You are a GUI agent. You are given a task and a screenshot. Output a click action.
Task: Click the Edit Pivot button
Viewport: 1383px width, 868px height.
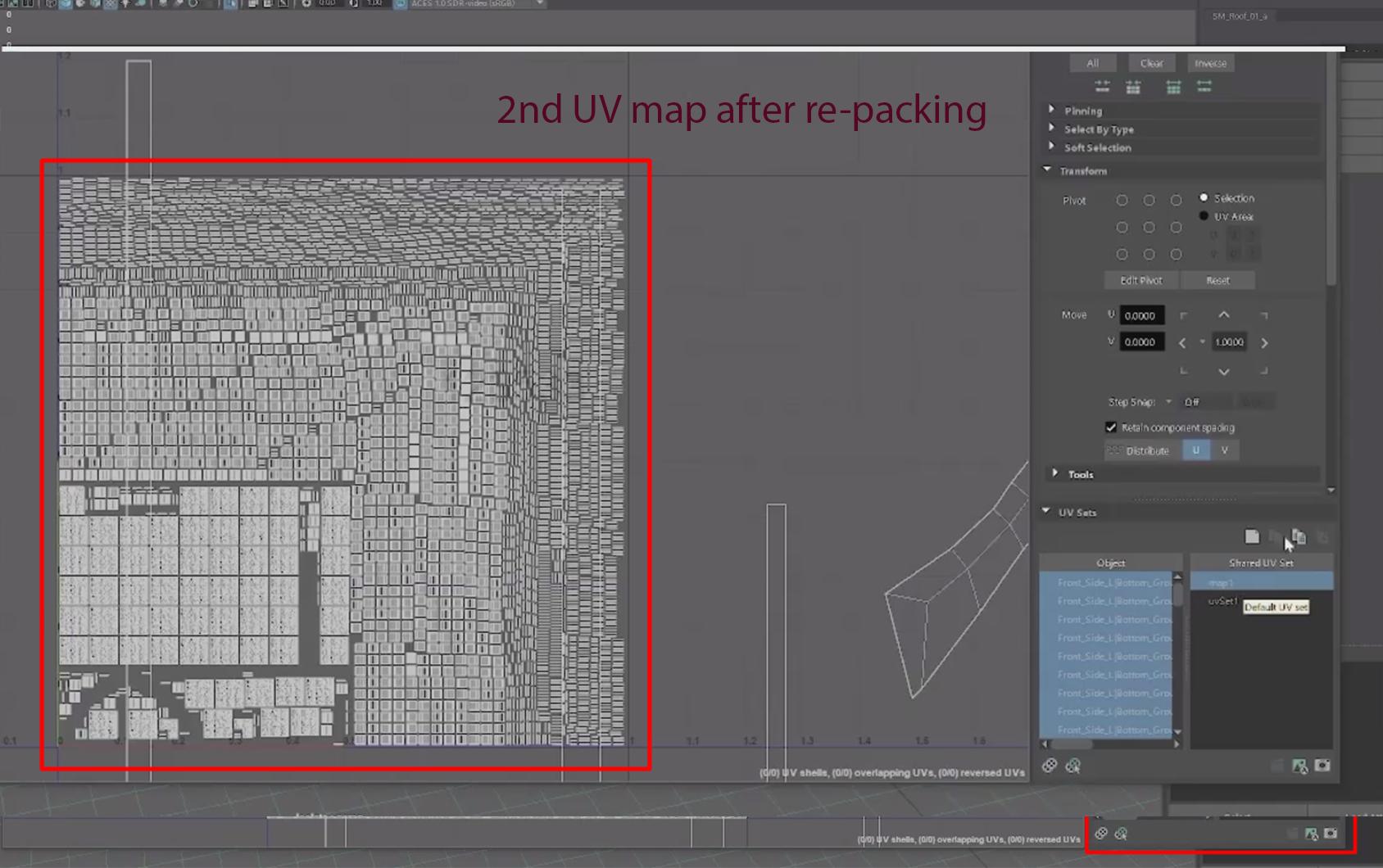pos(1140,280)
